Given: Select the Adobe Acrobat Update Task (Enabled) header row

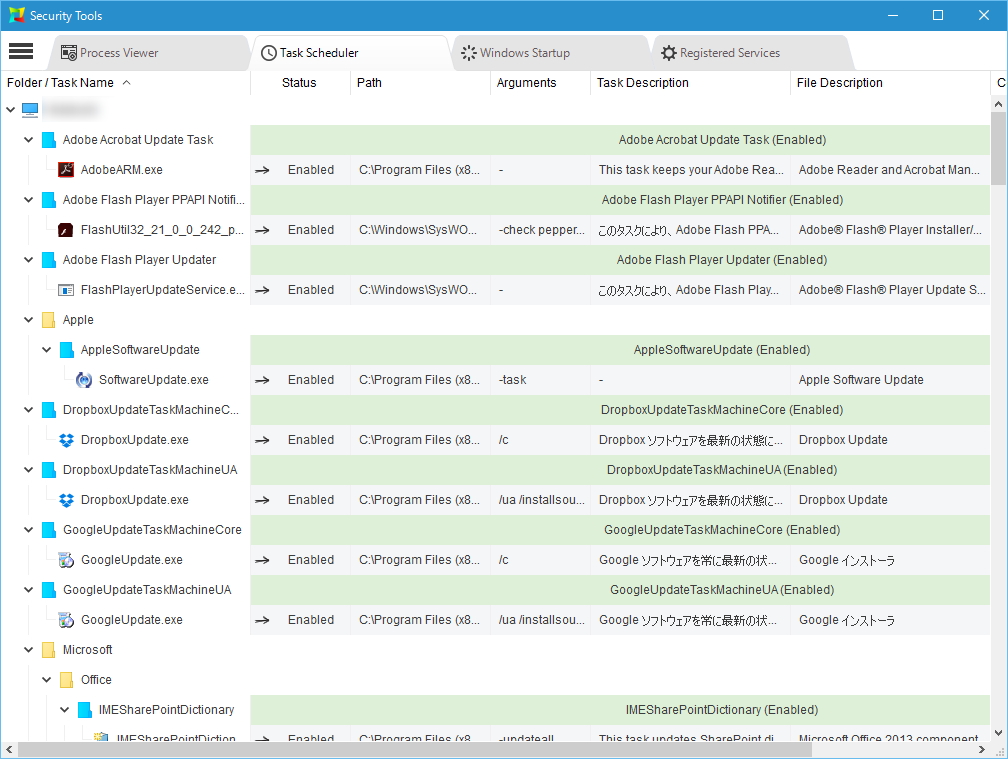Looking at the screenshot, I should coord(620,139).
